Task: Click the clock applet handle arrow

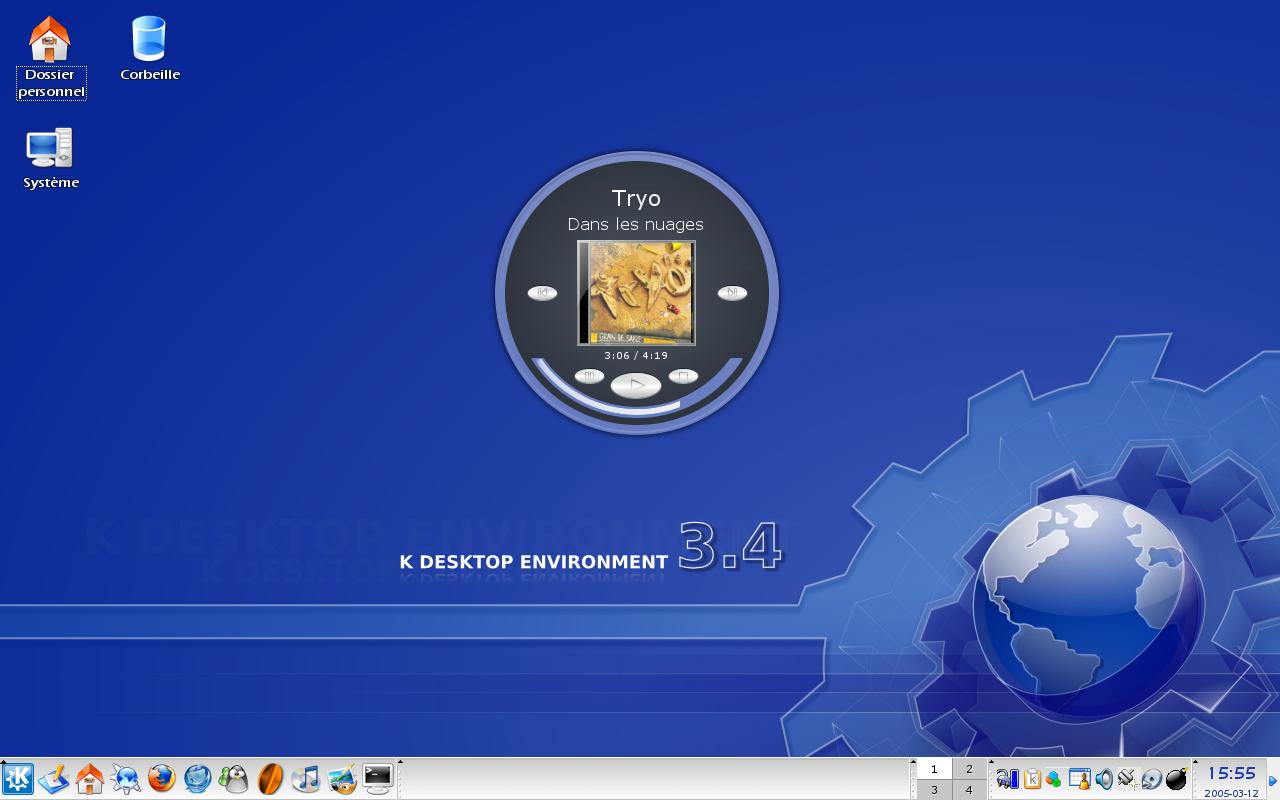Action: click(1196, 763)
